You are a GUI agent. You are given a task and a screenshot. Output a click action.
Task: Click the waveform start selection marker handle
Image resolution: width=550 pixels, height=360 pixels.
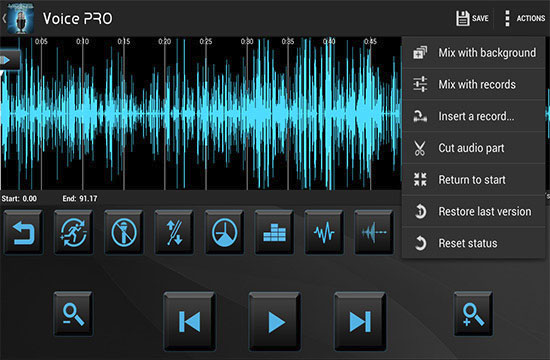(x=9, y=60)
